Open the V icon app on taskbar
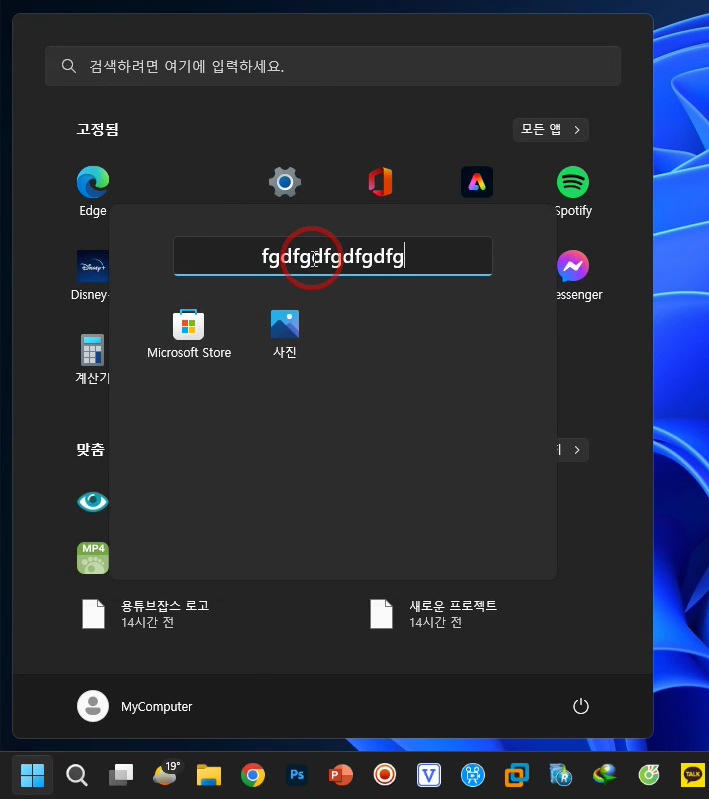The height and width of the screenshot is (799, 709). (429, 775)
